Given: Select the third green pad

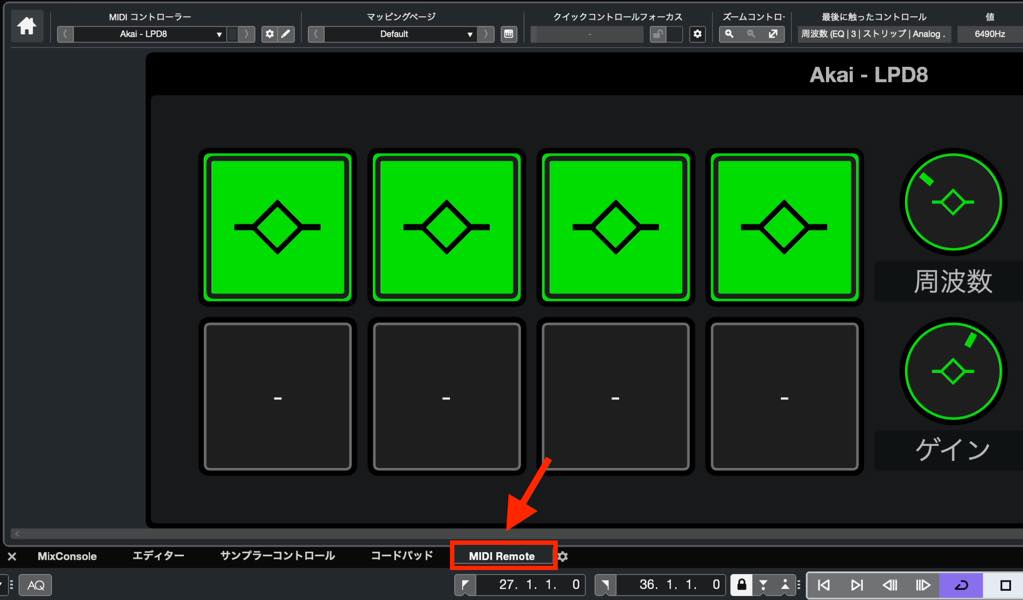Looking at the screenshot, I should [x=615, y=227].
